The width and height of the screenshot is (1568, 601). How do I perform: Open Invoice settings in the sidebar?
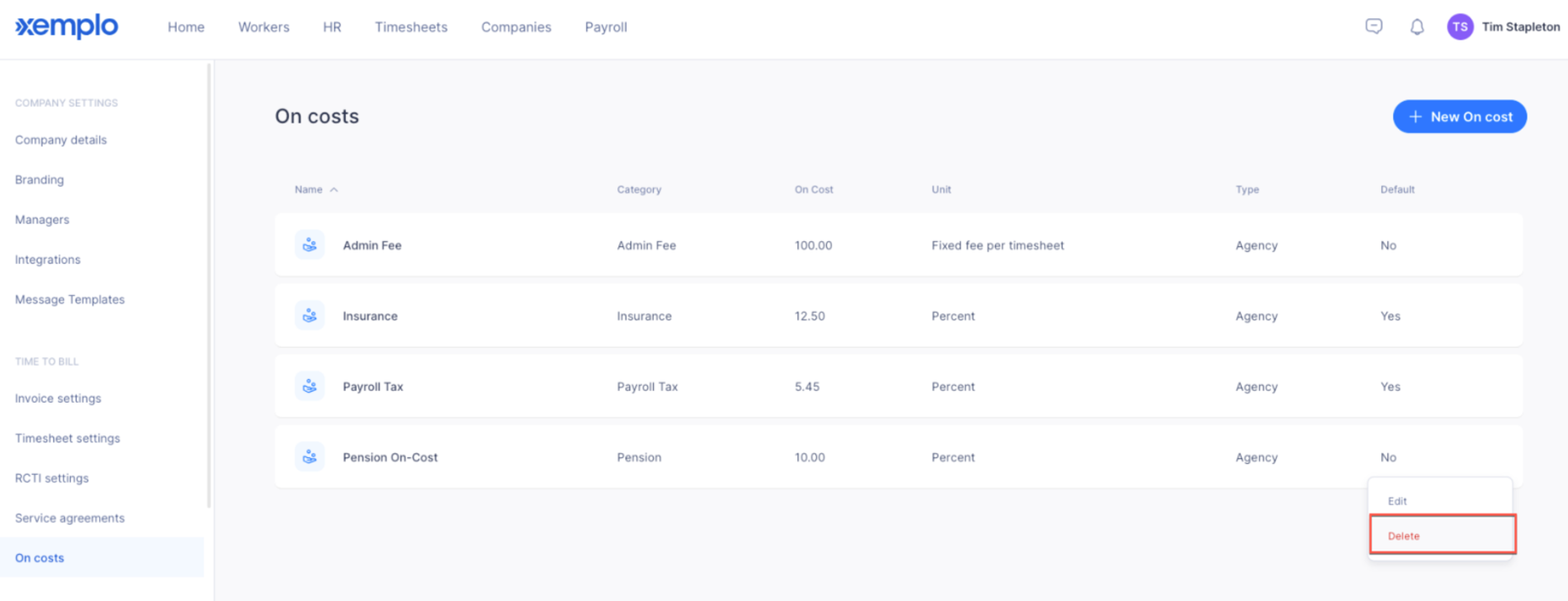tap(58, 398)
